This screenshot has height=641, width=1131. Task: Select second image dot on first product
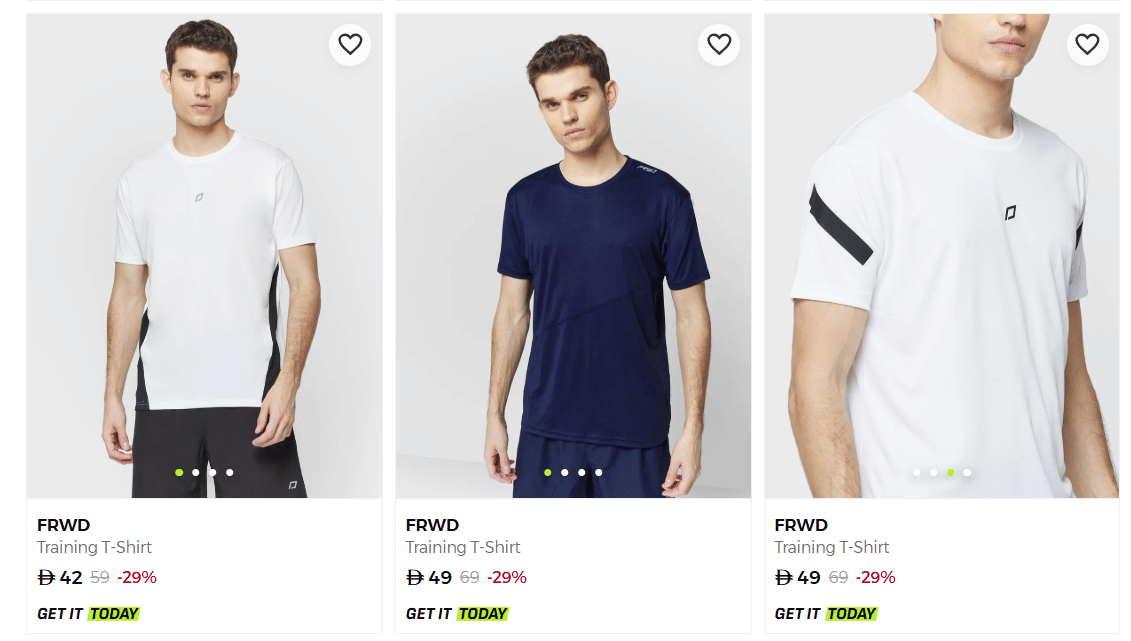point(196,472)
